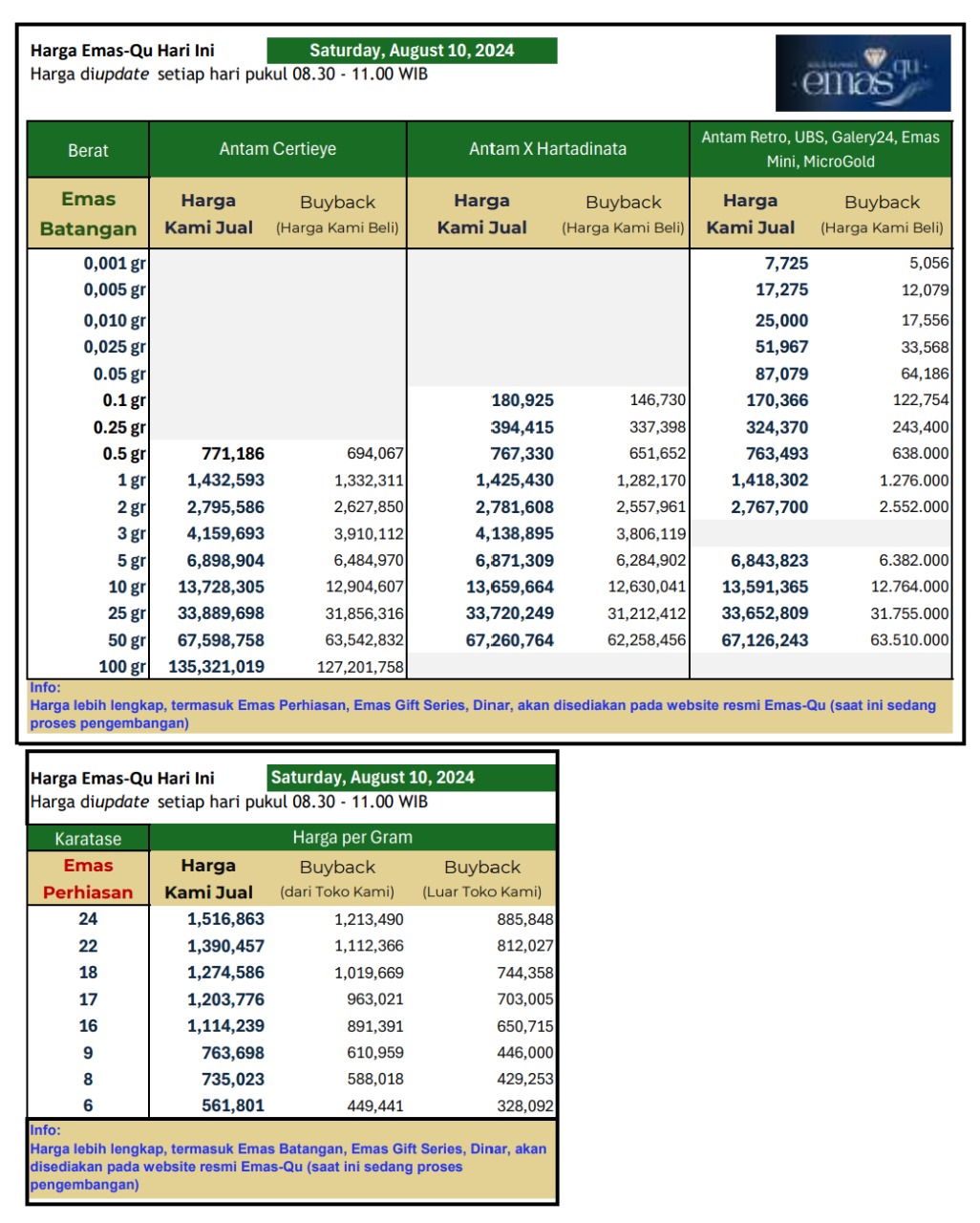The width and height of the screenshot is (980, 1223).
Task: Click the price cell 763,493
Action: click(778, 454)
